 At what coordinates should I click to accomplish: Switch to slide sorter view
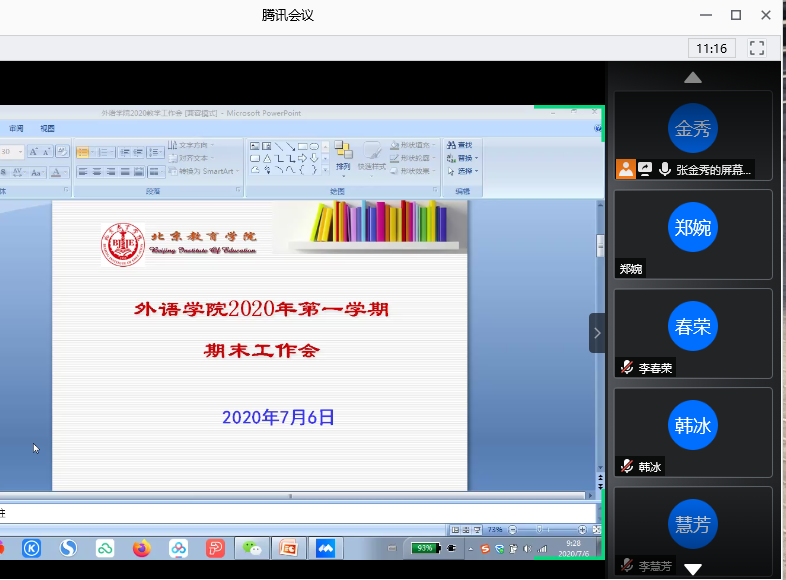click(466, 530)
